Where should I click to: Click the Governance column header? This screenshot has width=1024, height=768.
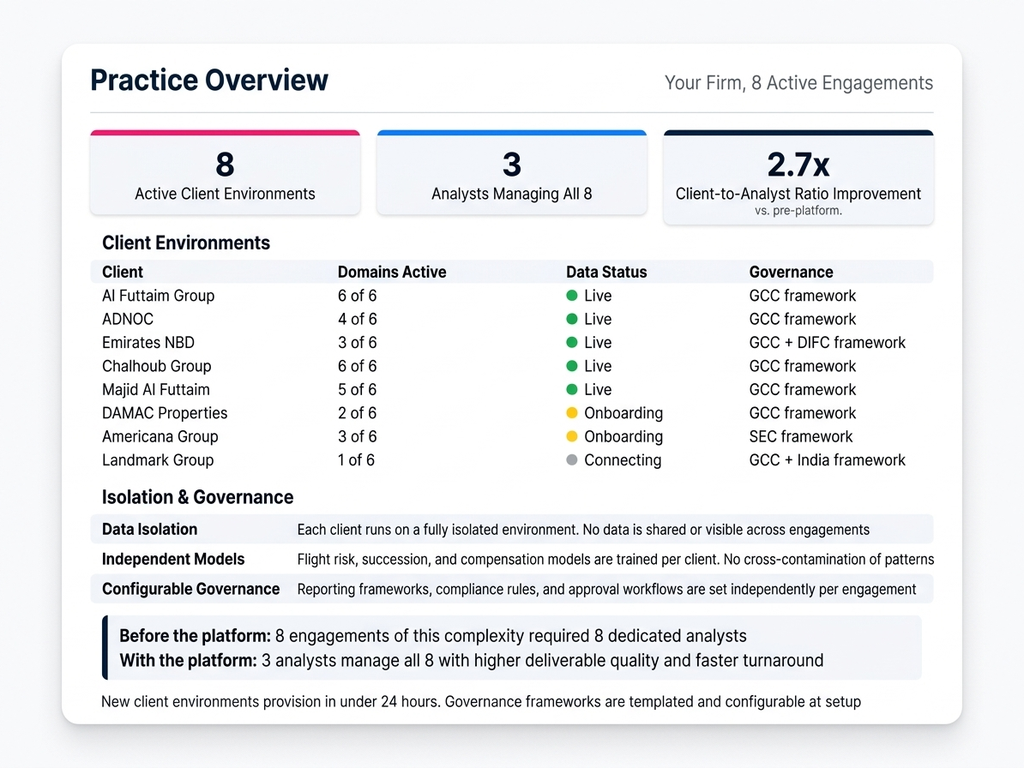(x=791, y=272)
